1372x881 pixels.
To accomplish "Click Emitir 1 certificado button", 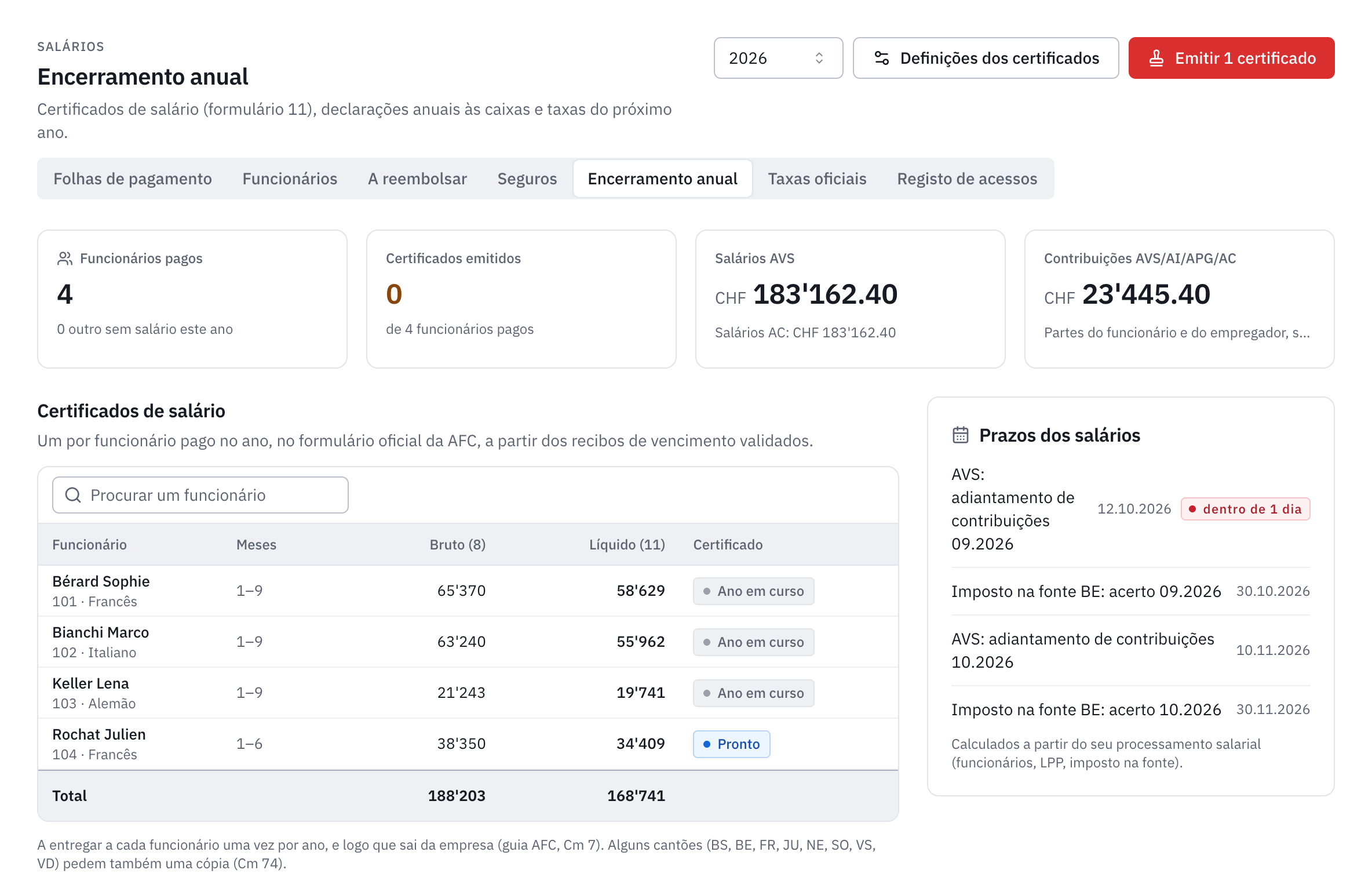I will pos(1231,58).
